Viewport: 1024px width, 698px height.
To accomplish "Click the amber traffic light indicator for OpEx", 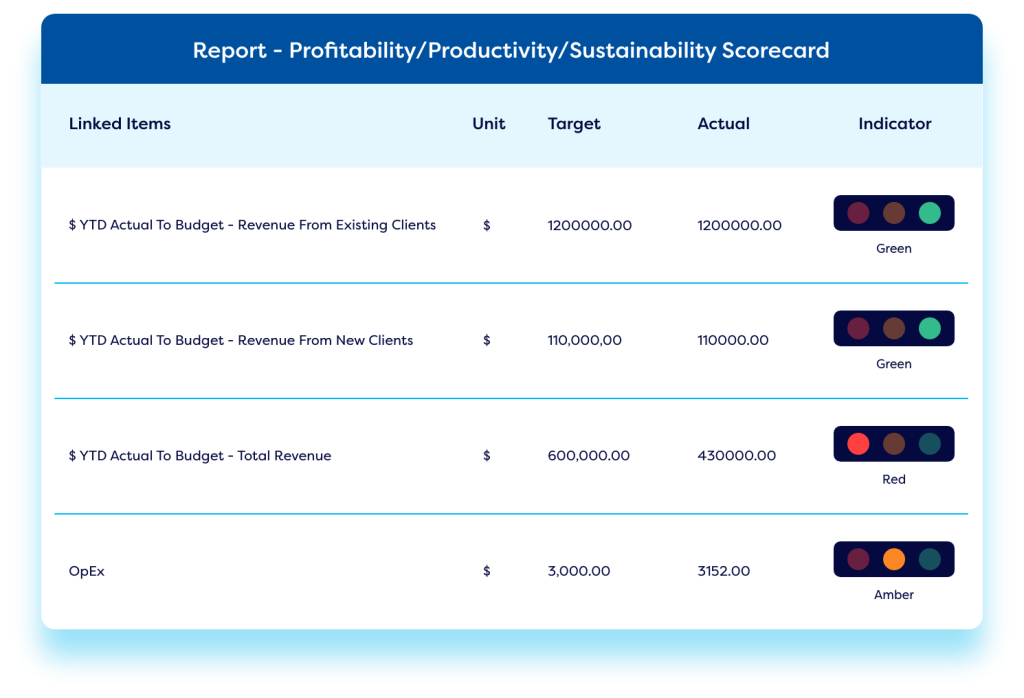I will [893, 559].
